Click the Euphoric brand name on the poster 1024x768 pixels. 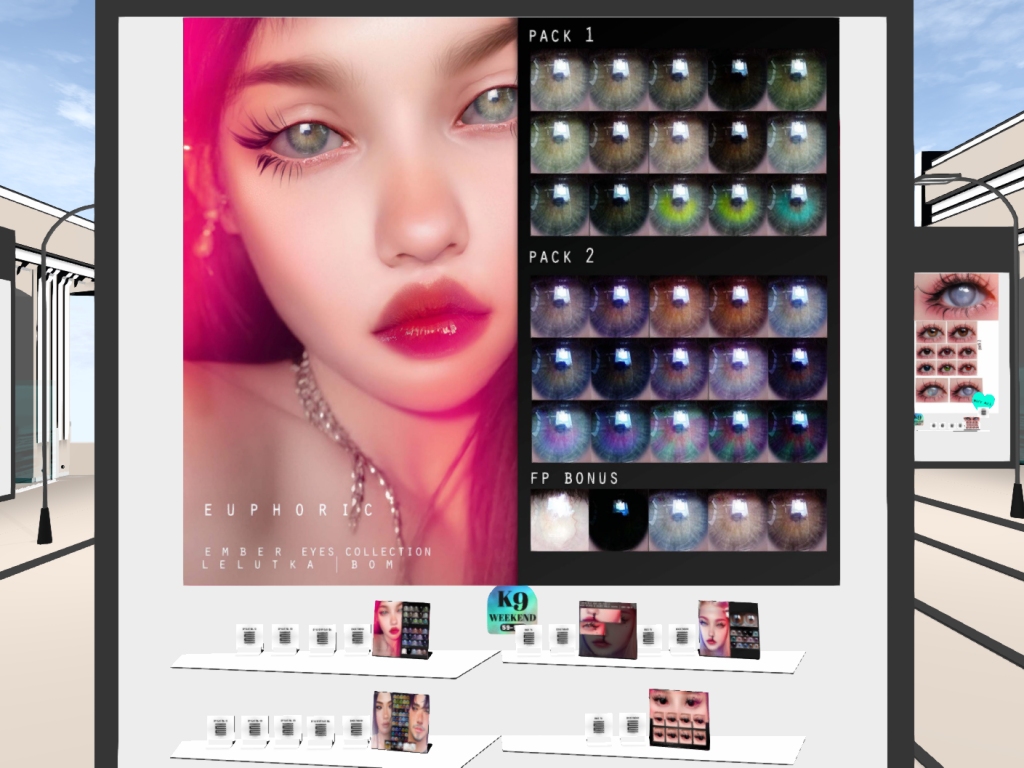pos(289,510)
